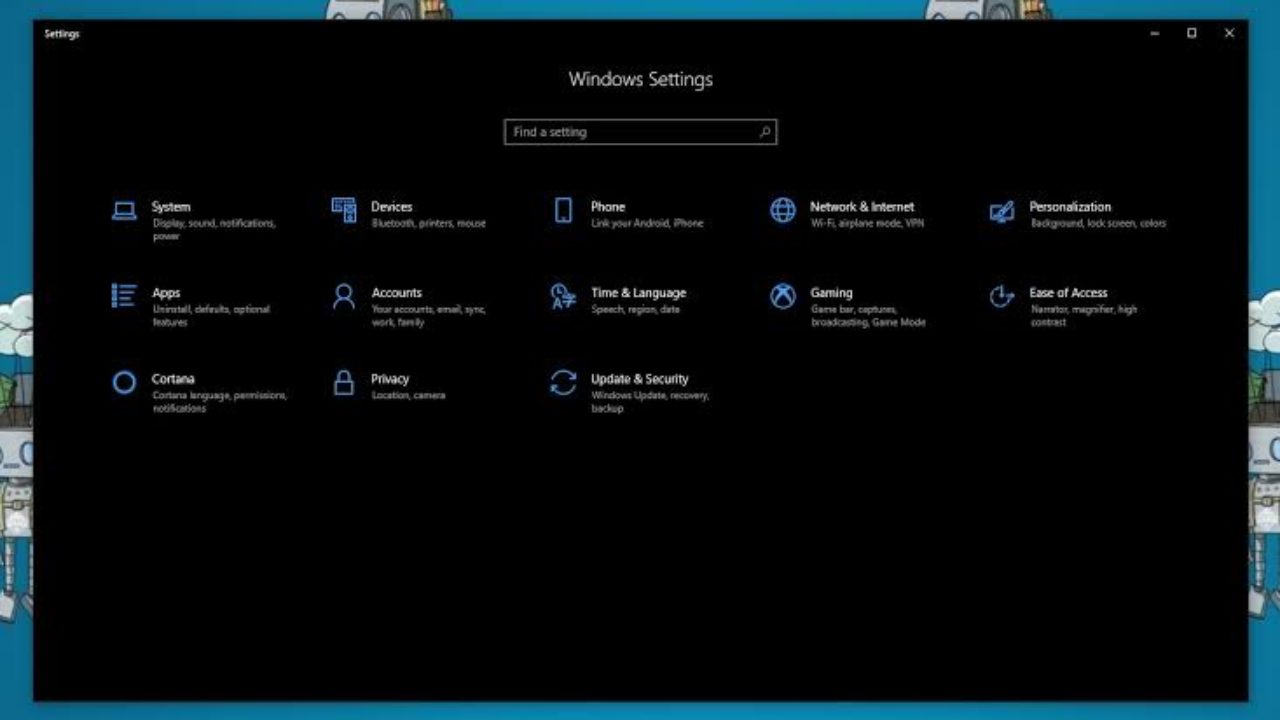Click 'Uninstall, defaults, optional features' text
1280x720 pixels.
211,316
